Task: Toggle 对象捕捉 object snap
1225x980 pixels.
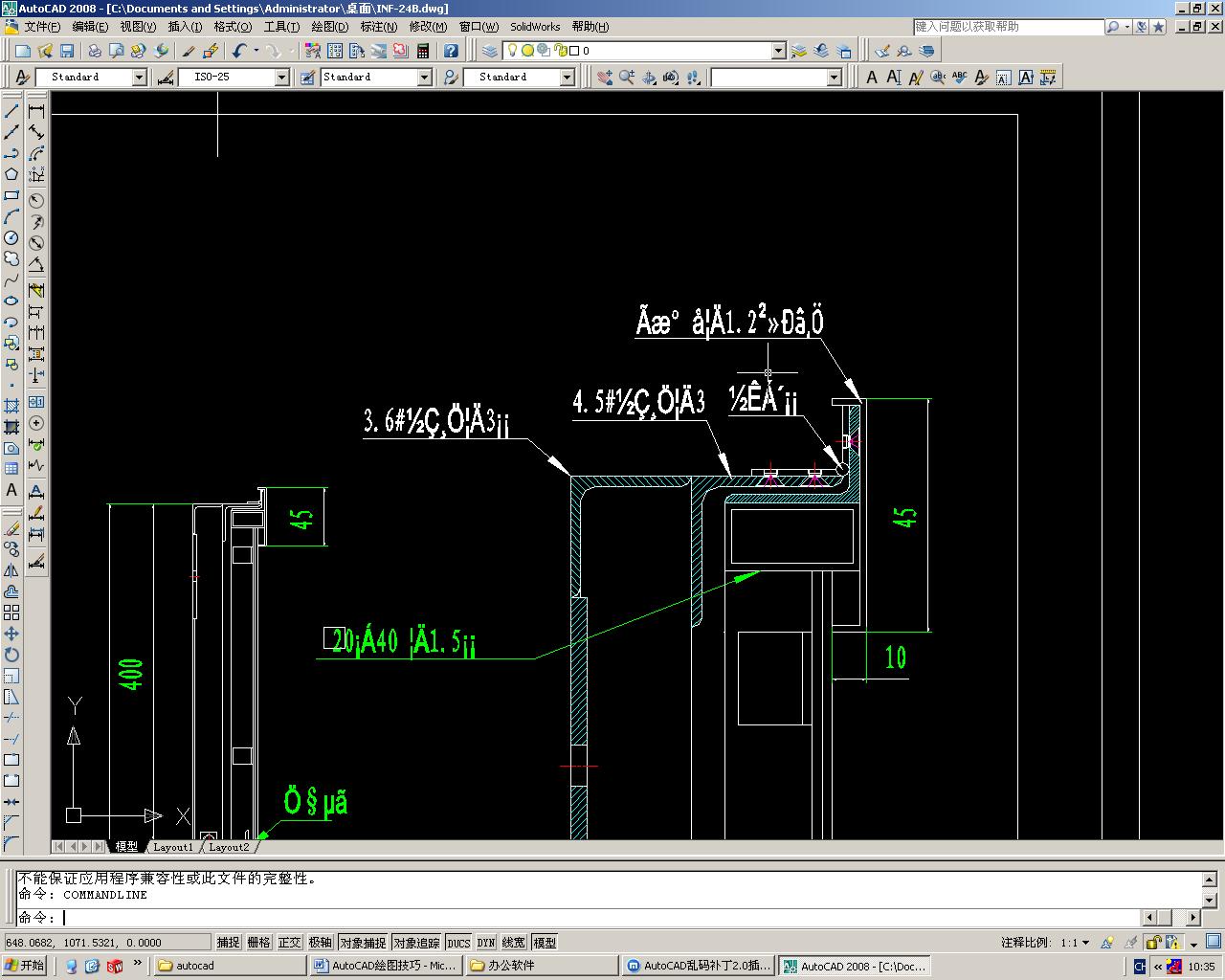Action: click(x=363, y=943)
